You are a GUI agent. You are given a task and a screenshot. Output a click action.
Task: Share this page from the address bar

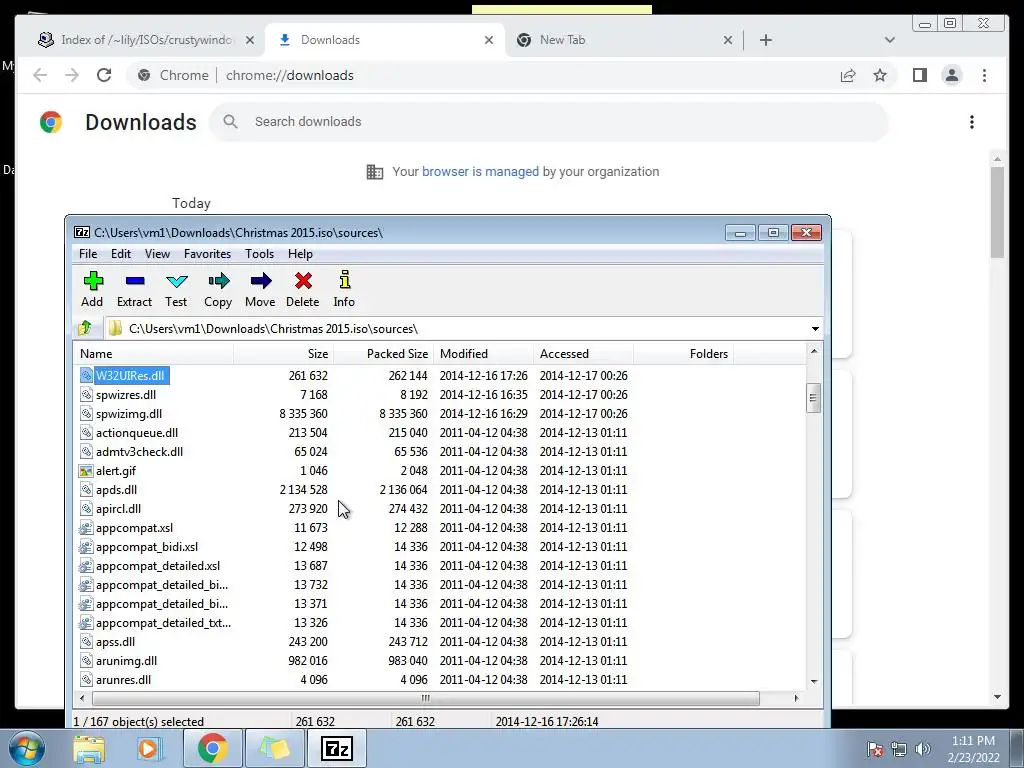pyautogui.click(x=848, y=75)
